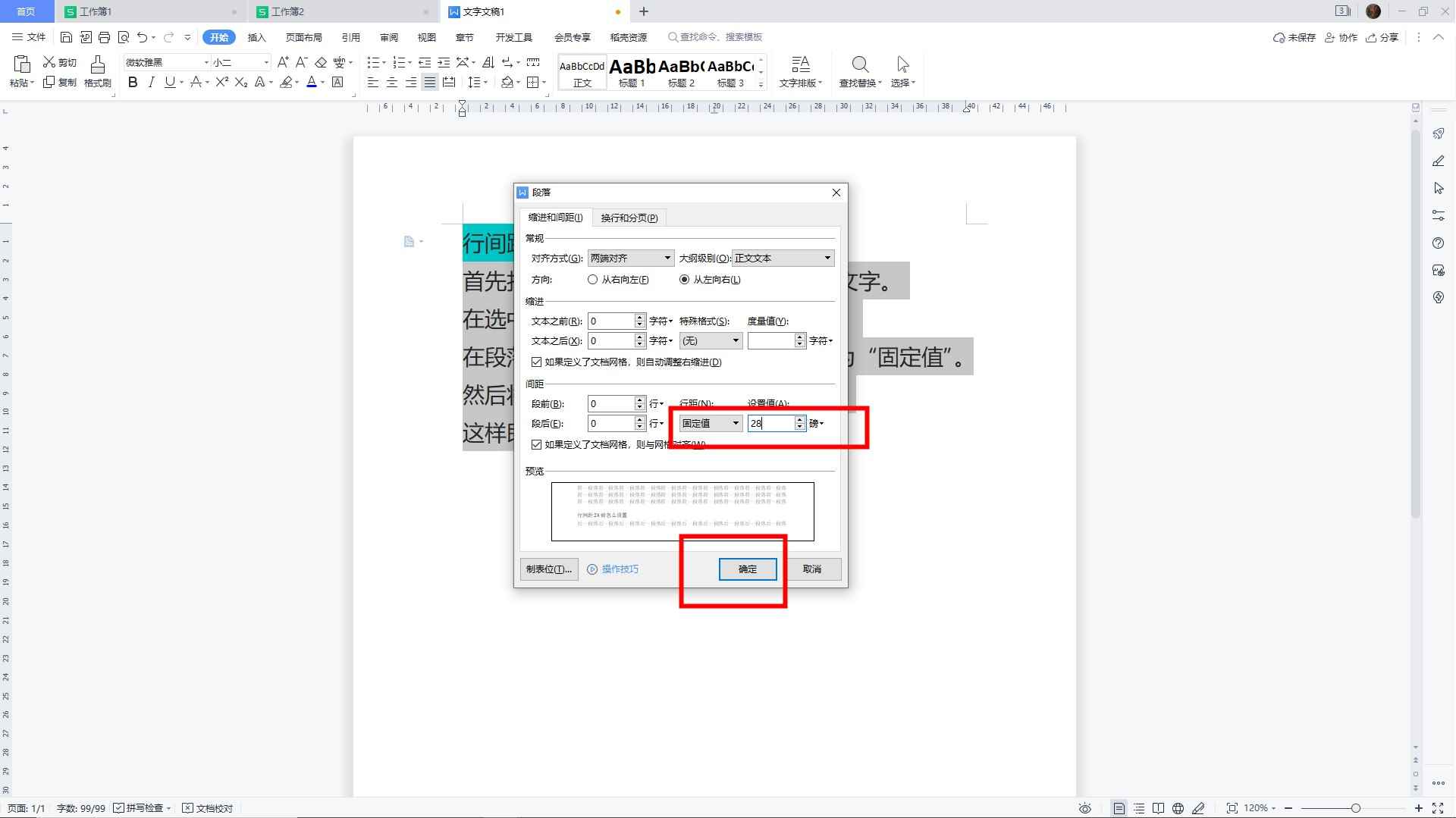The width and height of the screenshot is (1456, 818).
Task: Open the outline level 正文文本 dropdown
Action: (x=783, y=259)
